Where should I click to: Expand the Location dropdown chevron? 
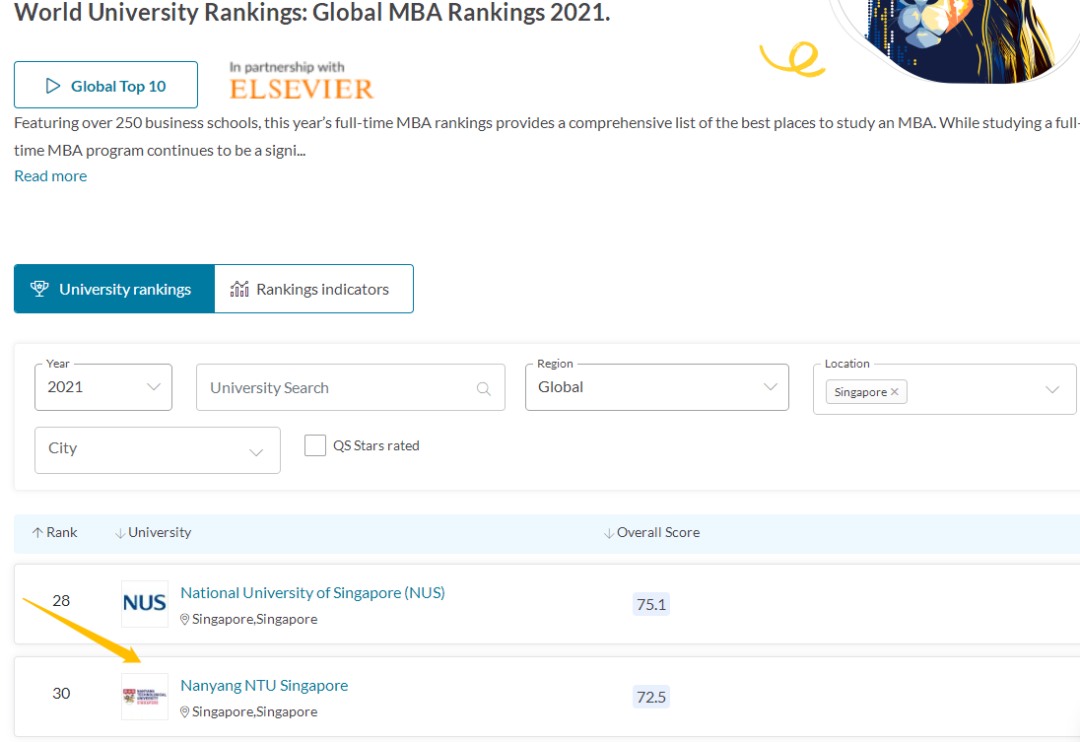click(x=1052, y=390)
